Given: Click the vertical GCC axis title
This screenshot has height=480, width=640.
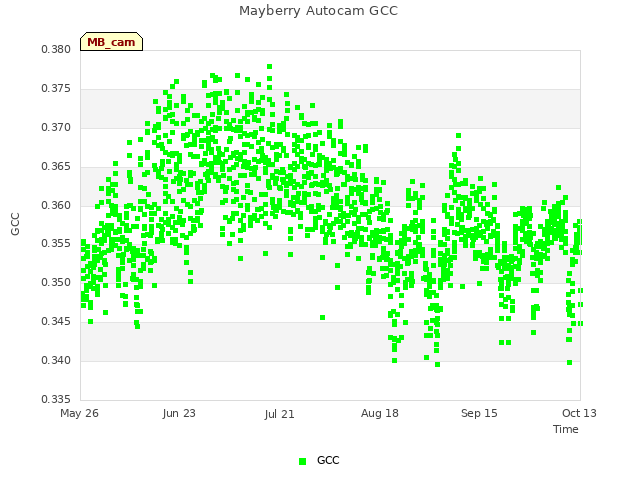Looking at the screenshot, I should [15, 224].
